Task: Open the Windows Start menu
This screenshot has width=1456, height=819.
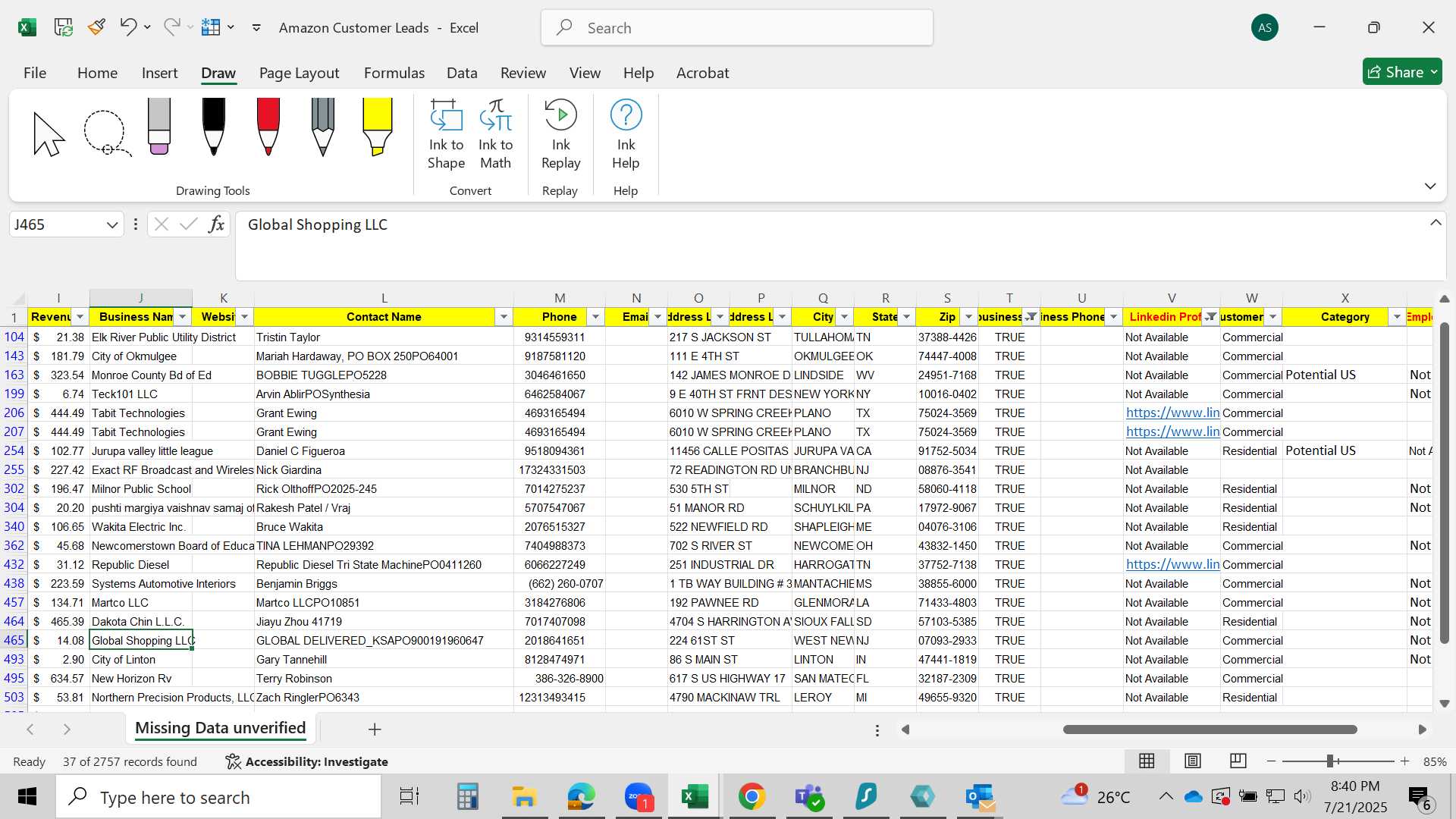Action: (27, 797)
